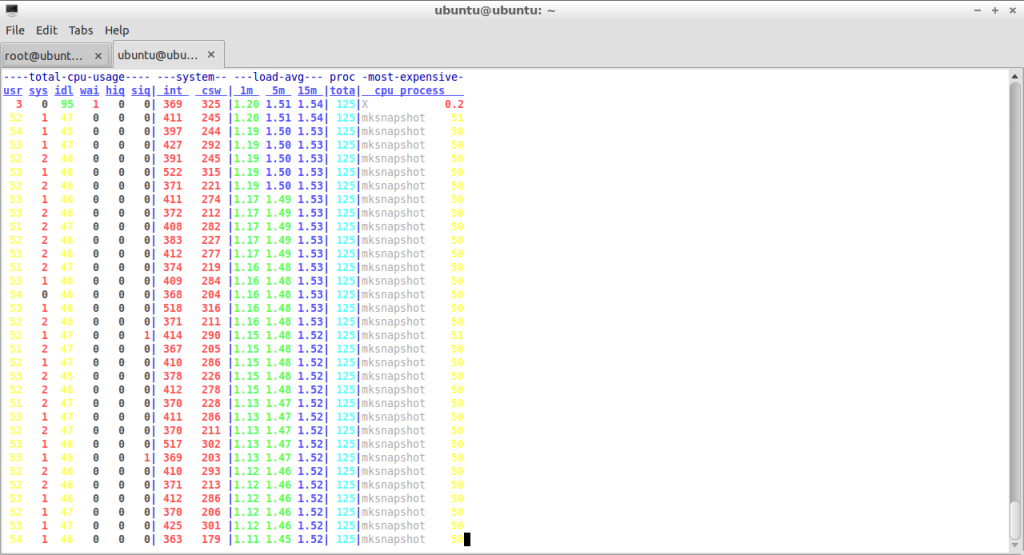Image resolution: width=1024 pixels, height=555 pixels.
Task: Close the terminal window
Action: 1012,10
